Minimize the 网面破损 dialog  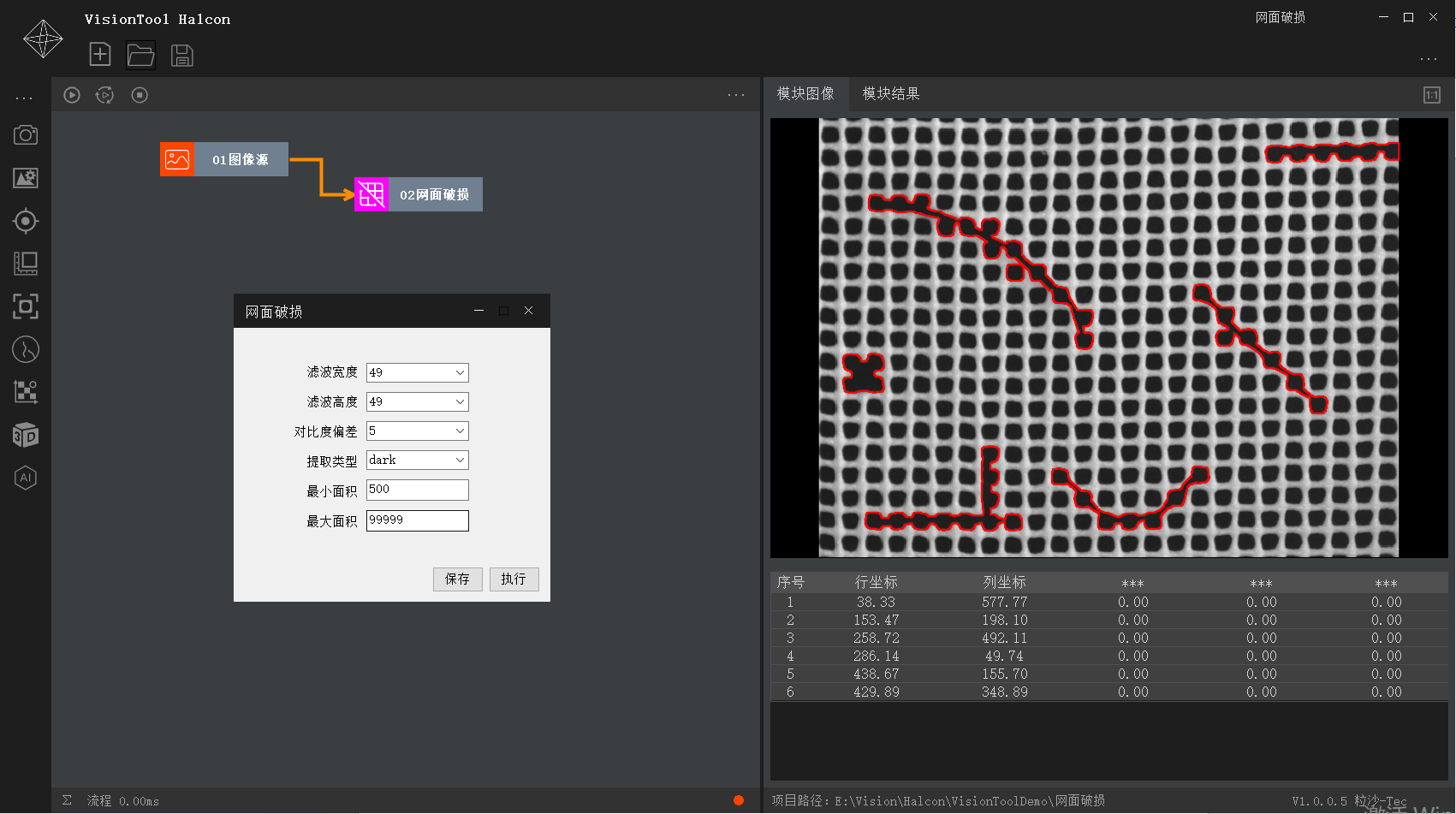point(478,311)
